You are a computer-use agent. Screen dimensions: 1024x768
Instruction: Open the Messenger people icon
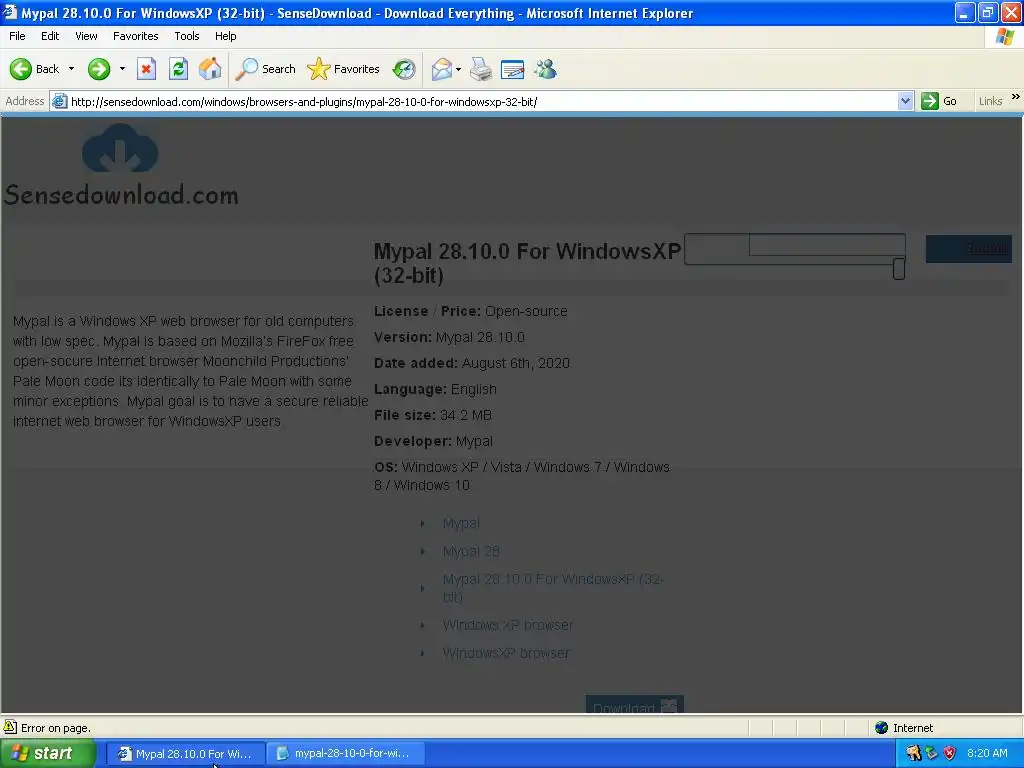(545, 69)
